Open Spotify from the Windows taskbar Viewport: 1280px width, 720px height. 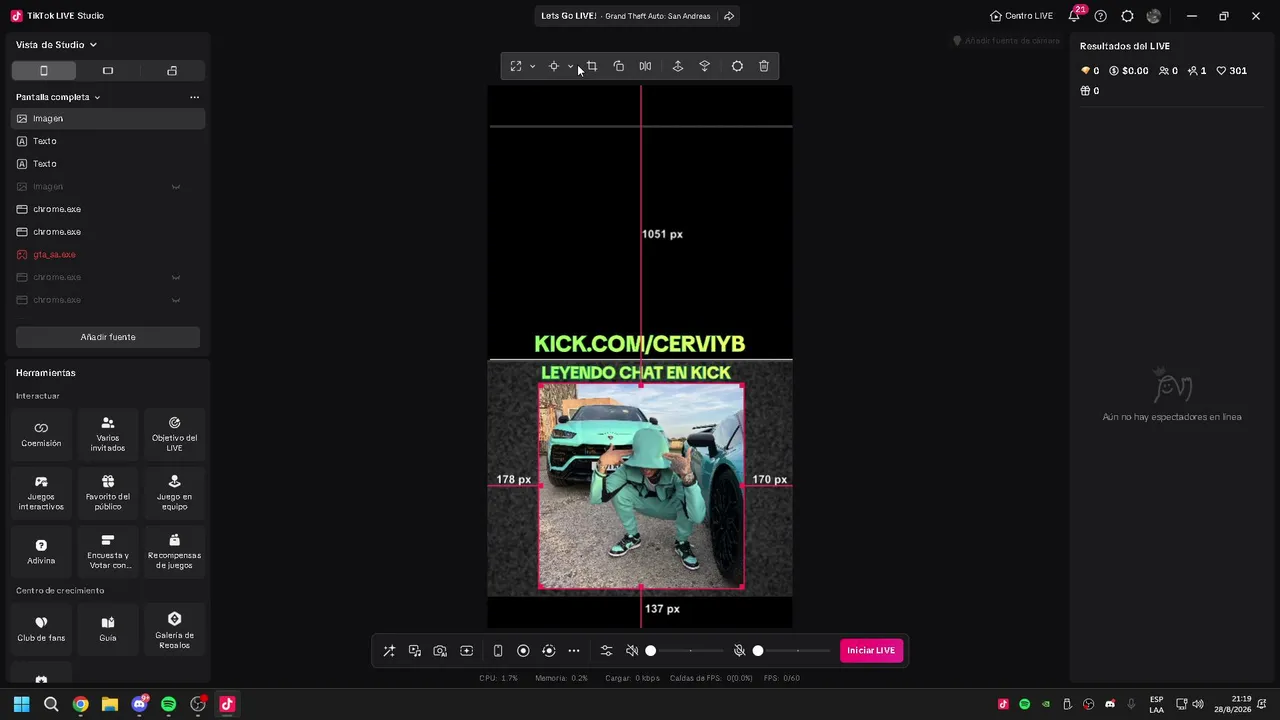coord(168,704)
